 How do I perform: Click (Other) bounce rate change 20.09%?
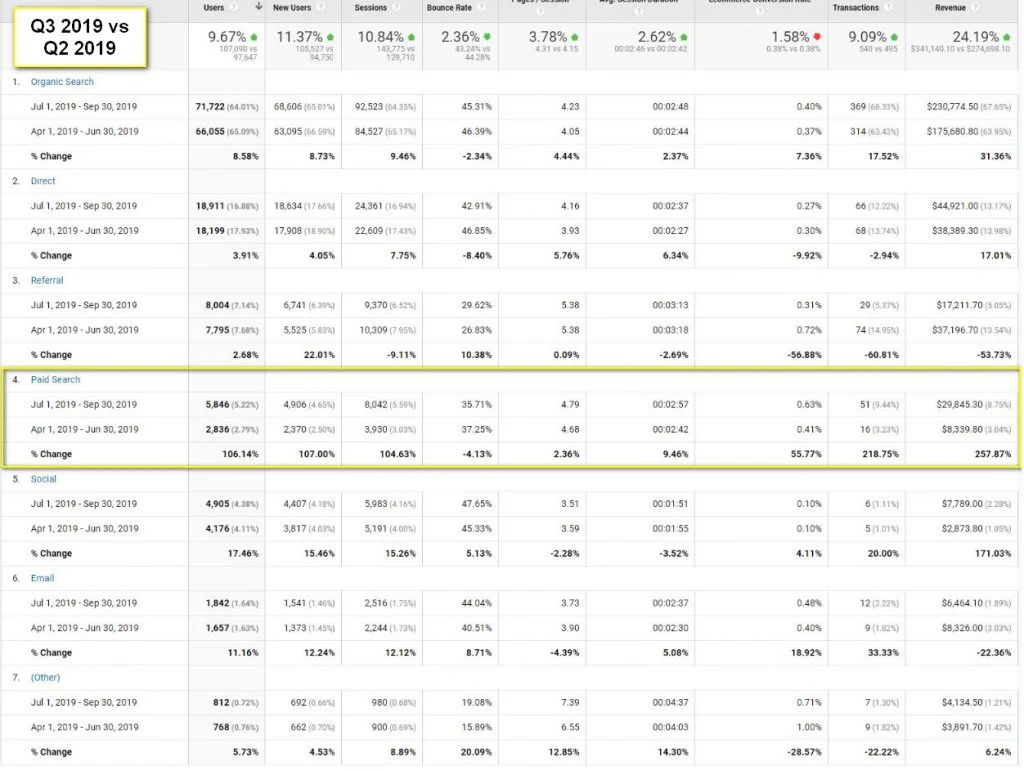476,751
